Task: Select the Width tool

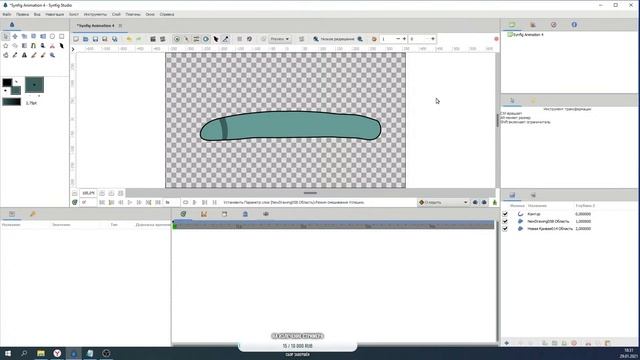Action: pyautogui.click(x=62, y=46)
